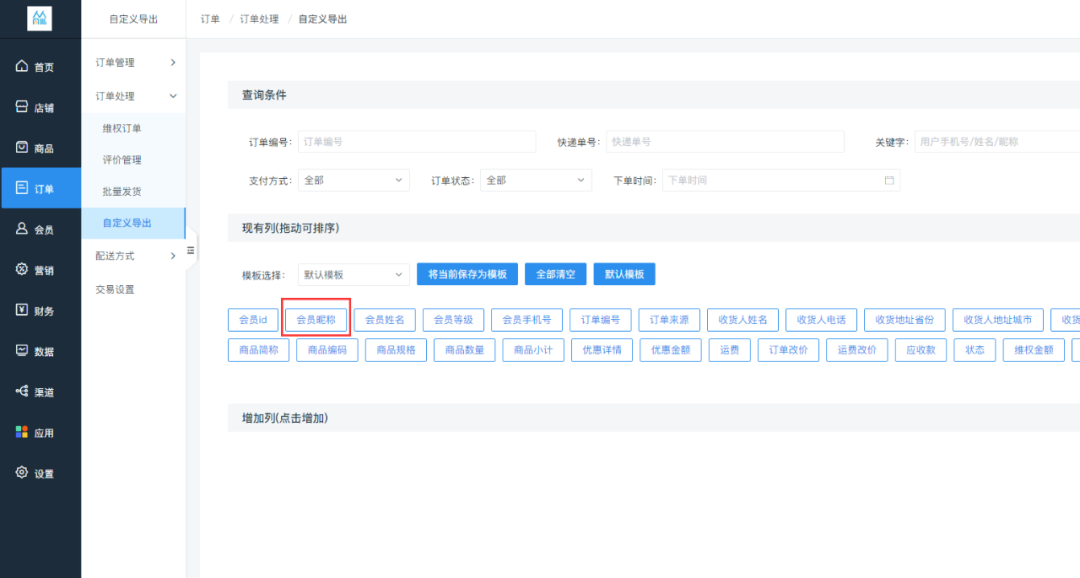Screen dimensions: 1080x578
Task: Click into the 下单时间 date field
Action: (x=781, y=180)
